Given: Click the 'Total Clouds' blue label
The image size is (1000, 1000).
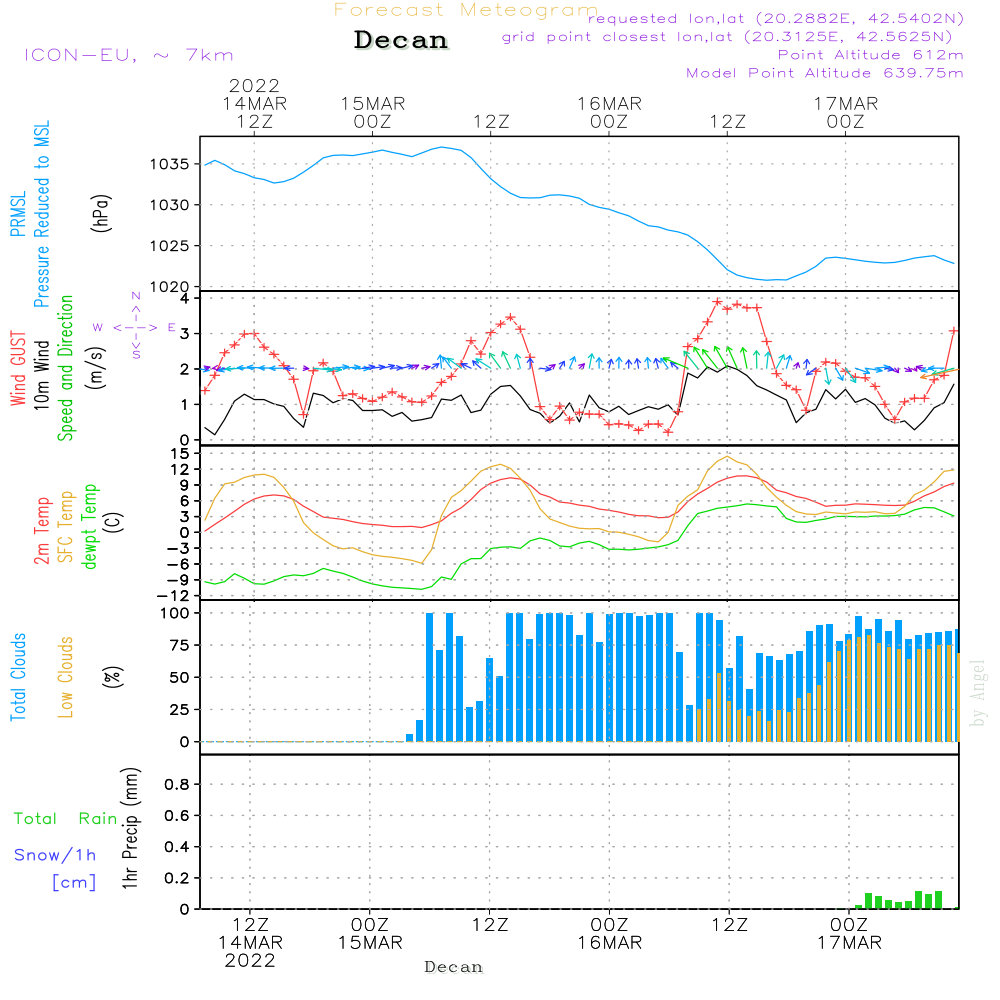Looking at the screenshot, I should [x=18, y=677].
